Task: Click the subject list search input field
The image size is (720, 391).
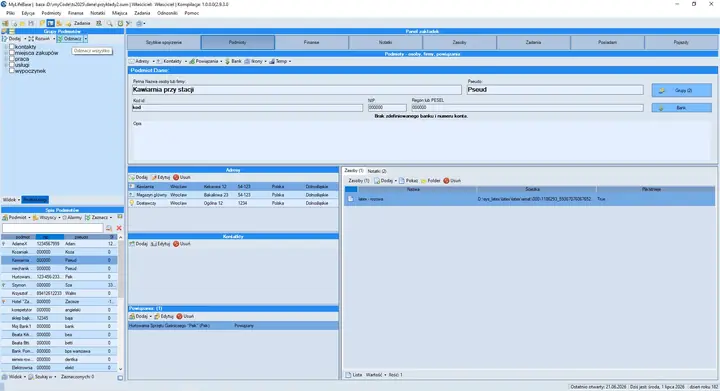Action: click(x=53, y=228)
